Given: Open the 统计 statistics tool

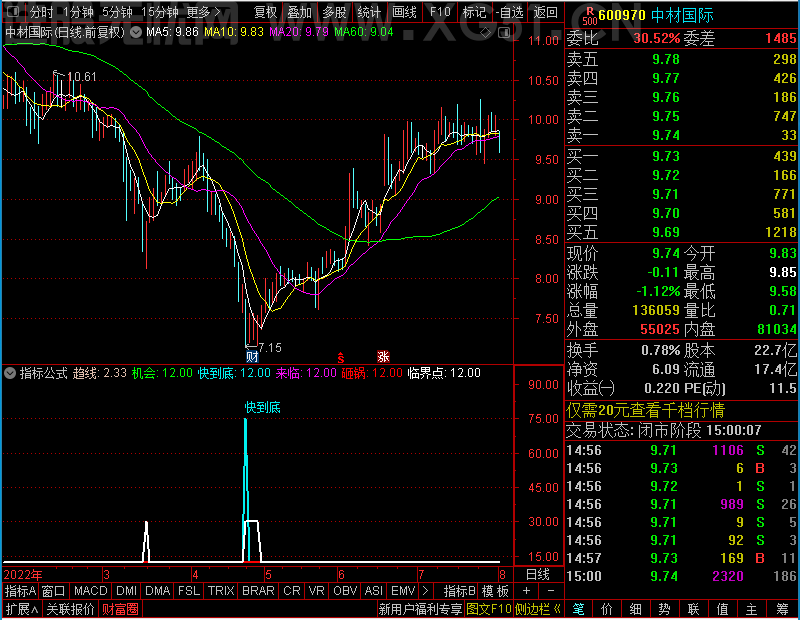Looking at the screenshot, I should [369, 12].
